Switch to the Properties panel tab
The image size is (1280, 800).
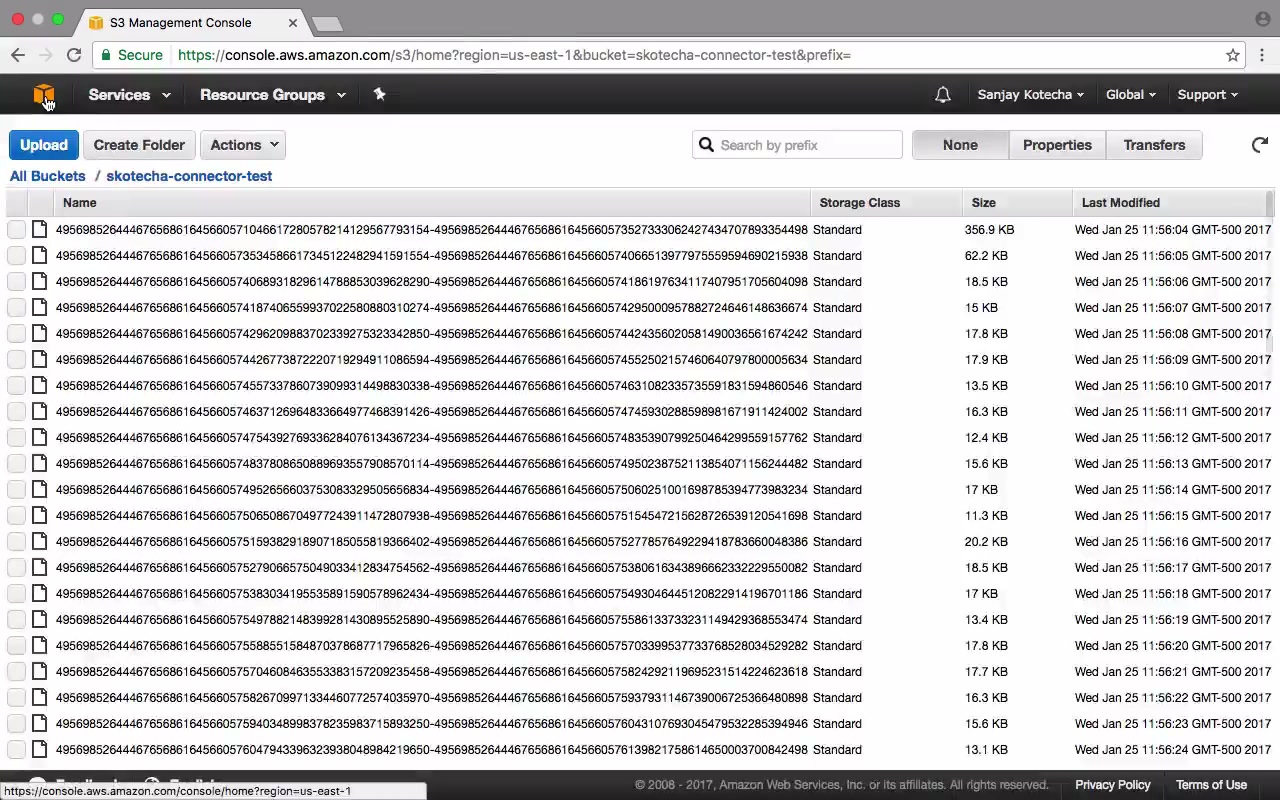1057,145
